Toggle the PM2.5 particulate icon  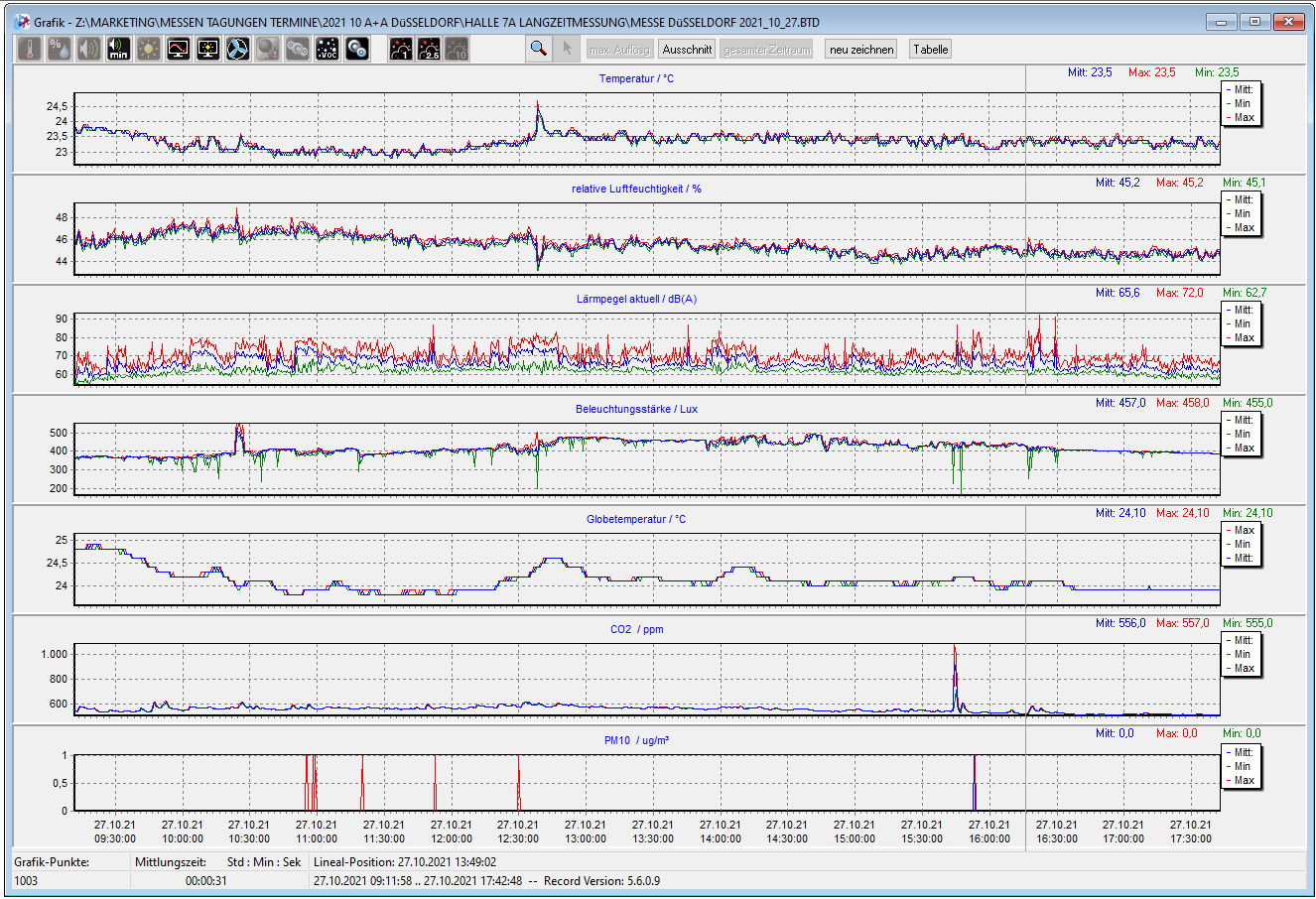point(429,49)
